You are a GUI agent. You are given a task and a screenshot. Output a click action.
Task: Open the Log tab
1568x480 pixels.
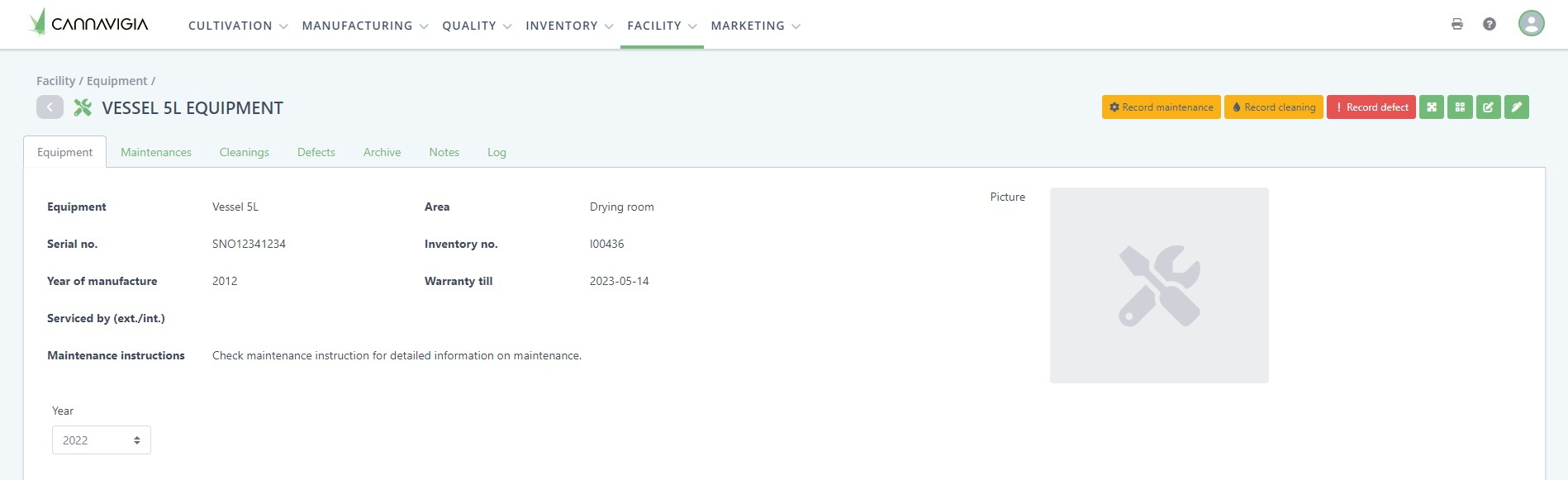(x=497, y=152)
